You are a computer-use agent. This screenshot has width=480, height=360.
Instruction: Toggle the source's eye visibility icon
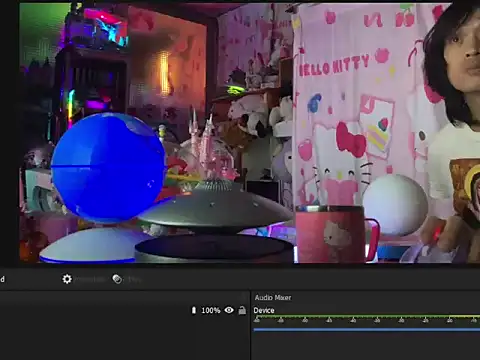(x=229, y=310)
